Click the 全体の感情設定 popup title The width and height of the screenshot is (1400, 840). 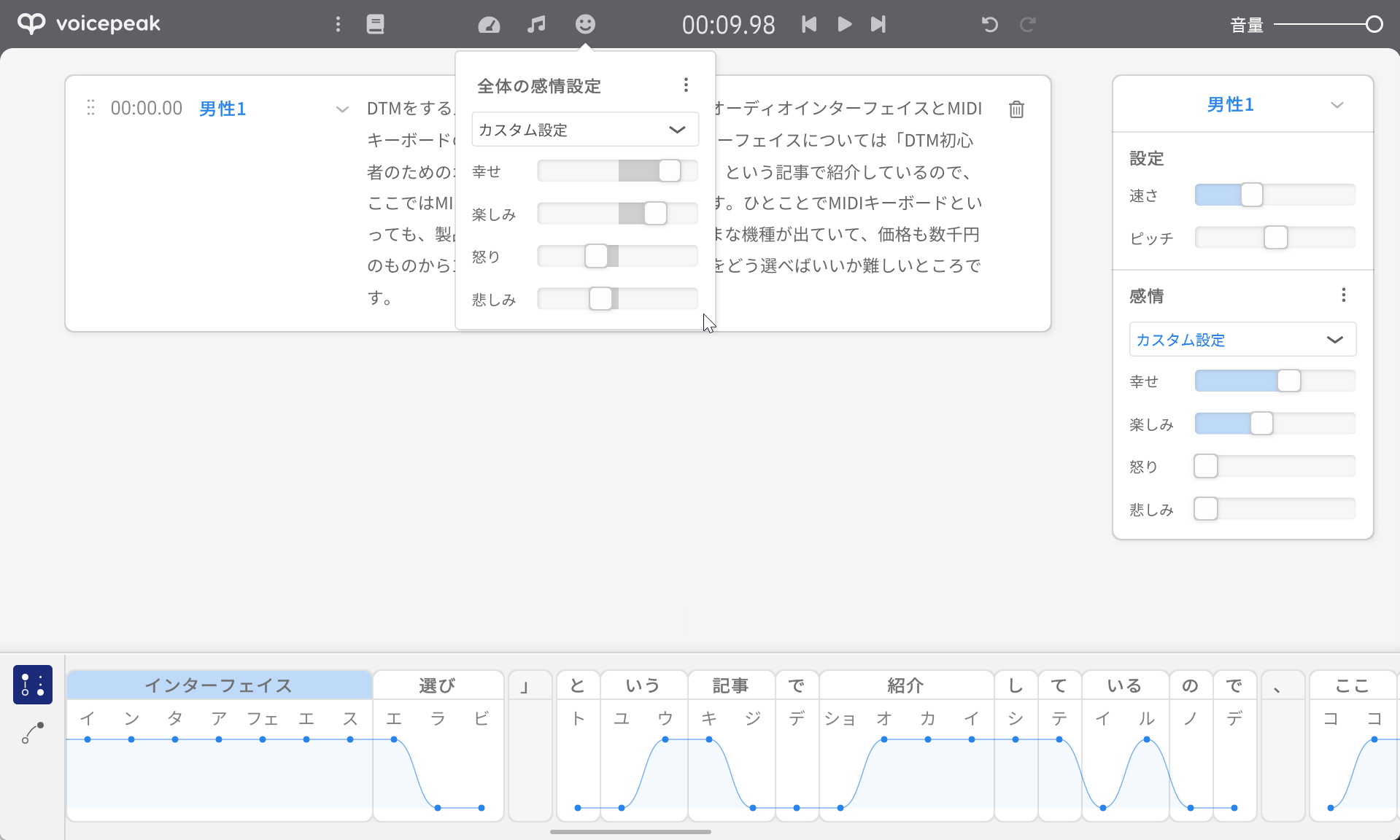coord(539,86)
